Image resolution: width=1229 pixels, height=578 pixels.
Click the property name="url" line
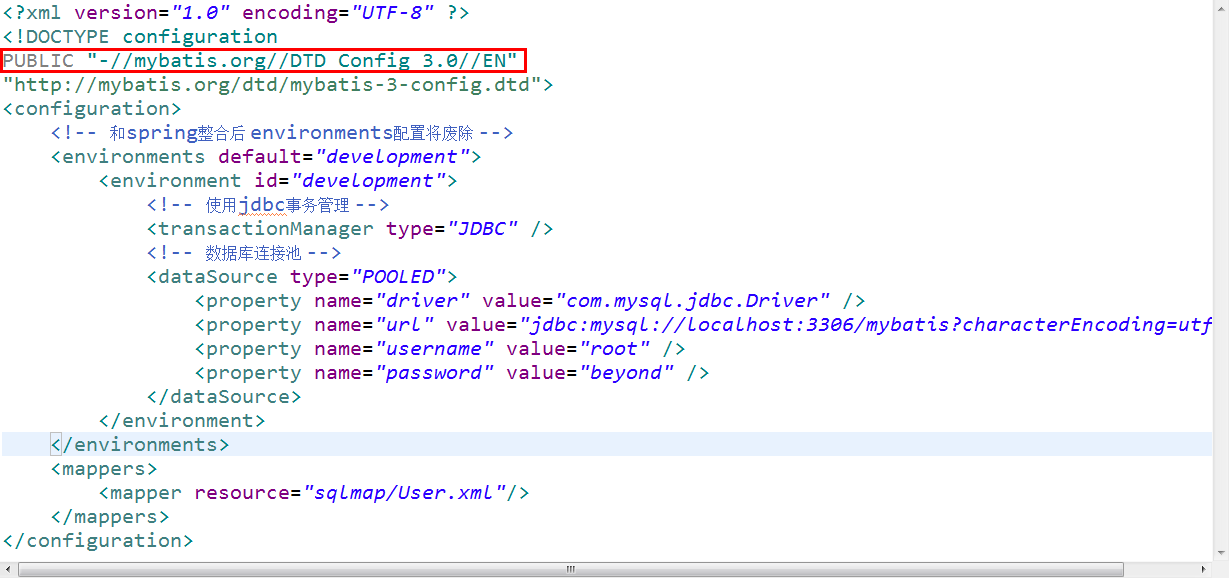tap(703, 325)
